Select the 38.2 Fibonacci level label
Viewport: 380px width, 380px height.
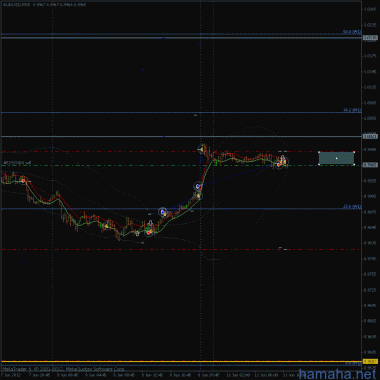[x=352, y=110]
